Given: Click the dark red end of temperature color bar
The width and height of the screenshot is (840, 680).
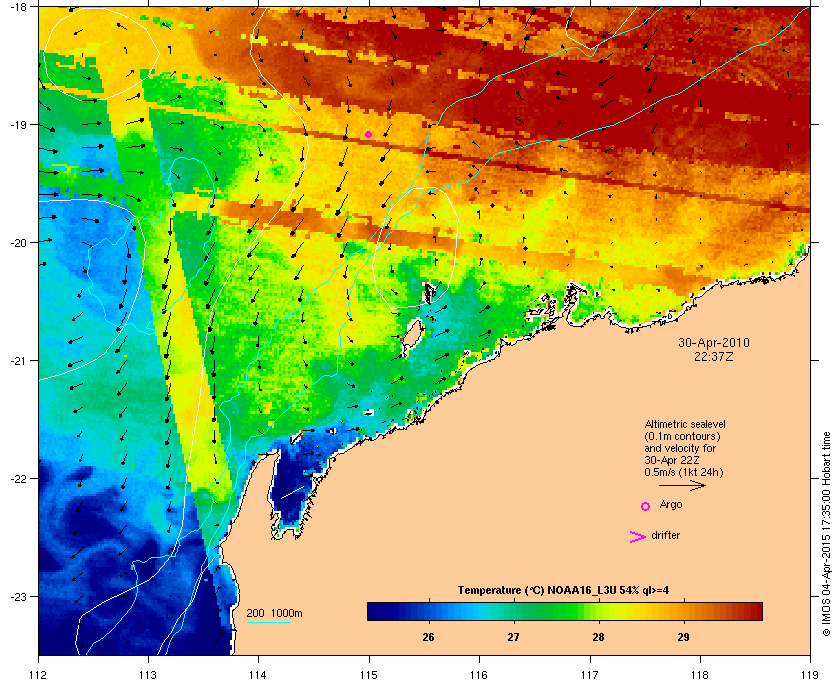Looking at the screenshot, I should (x=754, y=611).
